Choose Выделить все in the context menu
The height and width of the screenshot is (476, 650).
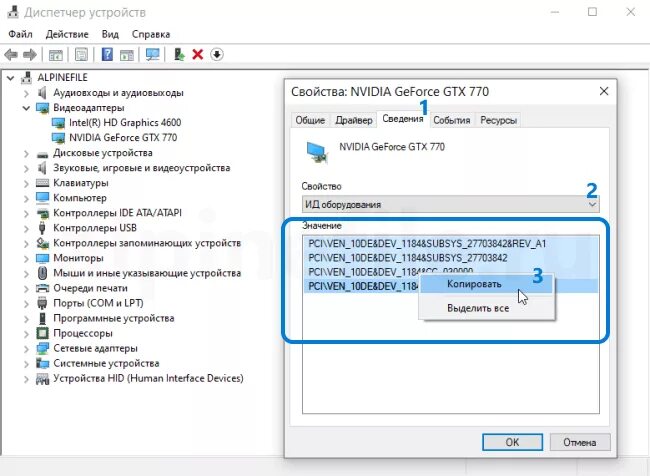click(x=486, y=308)
